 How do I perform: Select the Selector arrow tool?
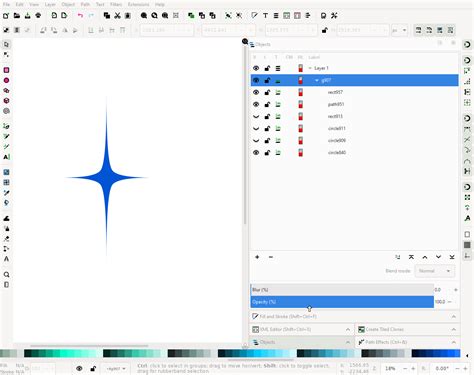click(6, 44)
